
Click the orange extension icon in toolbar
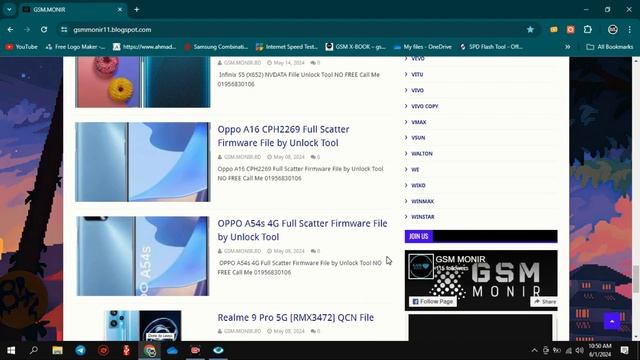point(571,29)
